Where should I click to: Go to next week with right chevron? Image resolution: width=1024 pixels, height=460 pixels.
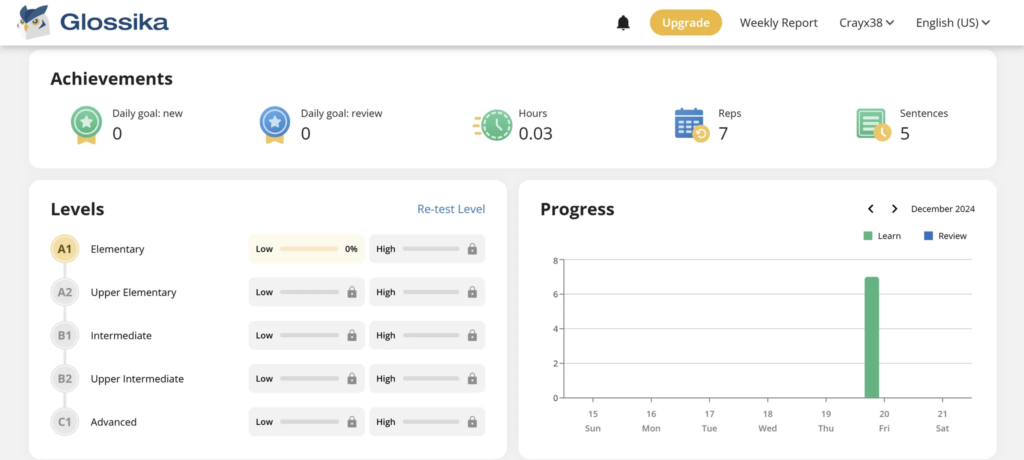894,209
